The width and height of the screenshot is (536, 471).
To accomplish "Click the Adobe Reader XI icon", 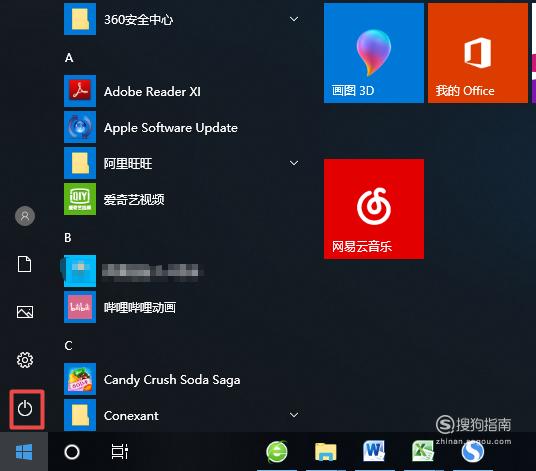I will pyautogui.click(x=80, y=91).
